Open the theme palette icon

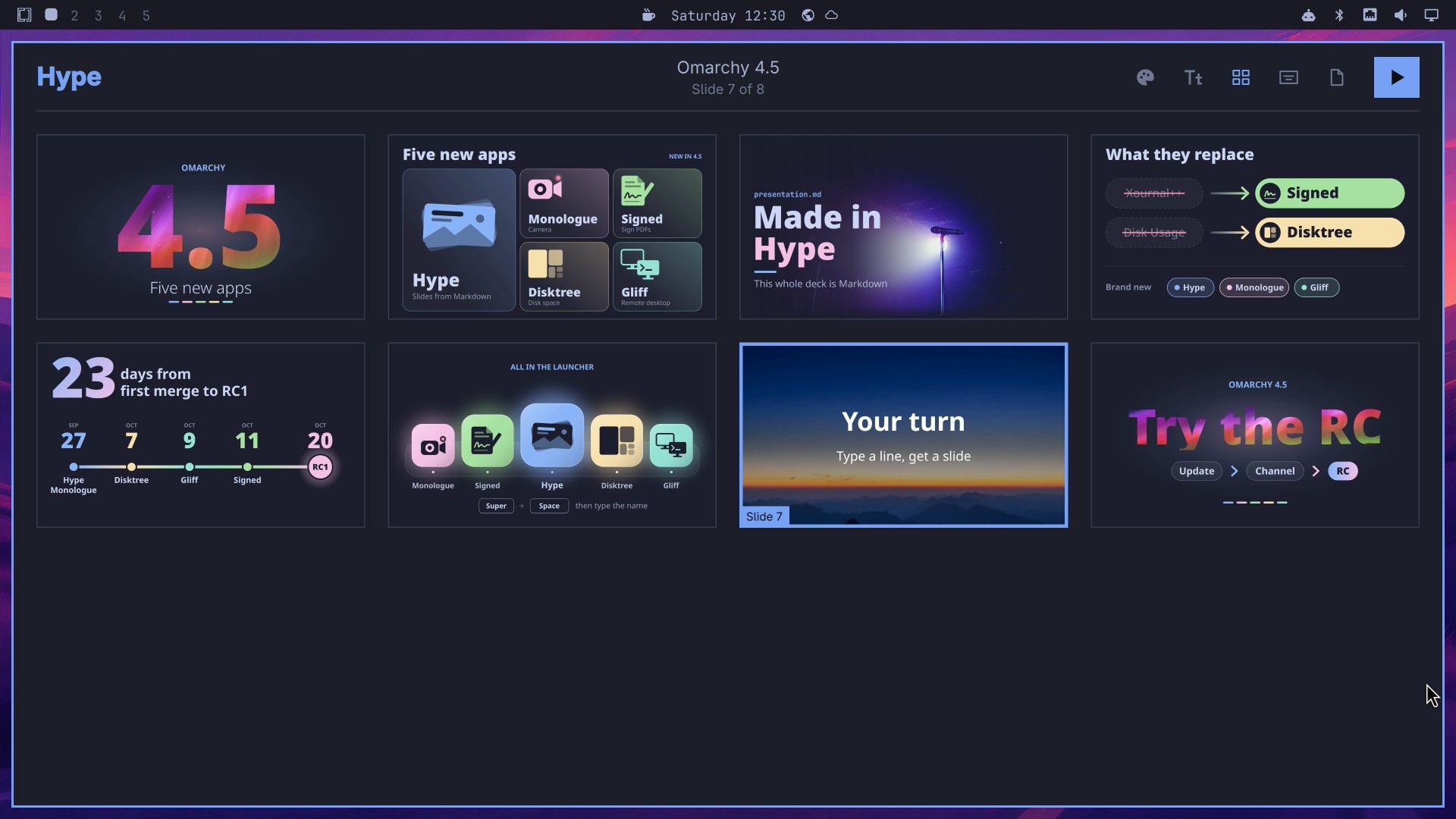[x=1145, y=77]
